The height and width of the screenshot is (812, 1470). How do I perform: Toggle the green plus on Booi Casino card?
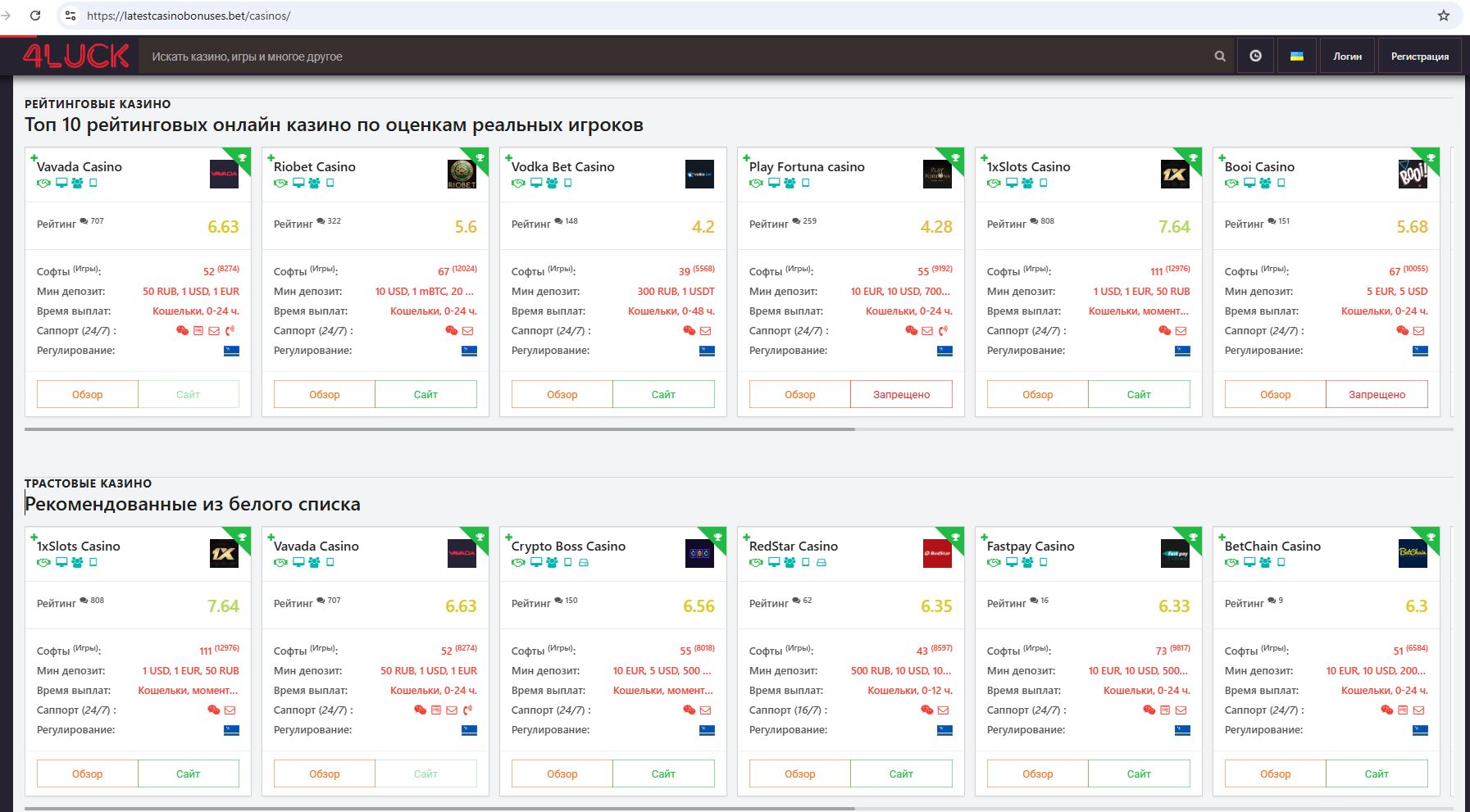point(1222,158)
